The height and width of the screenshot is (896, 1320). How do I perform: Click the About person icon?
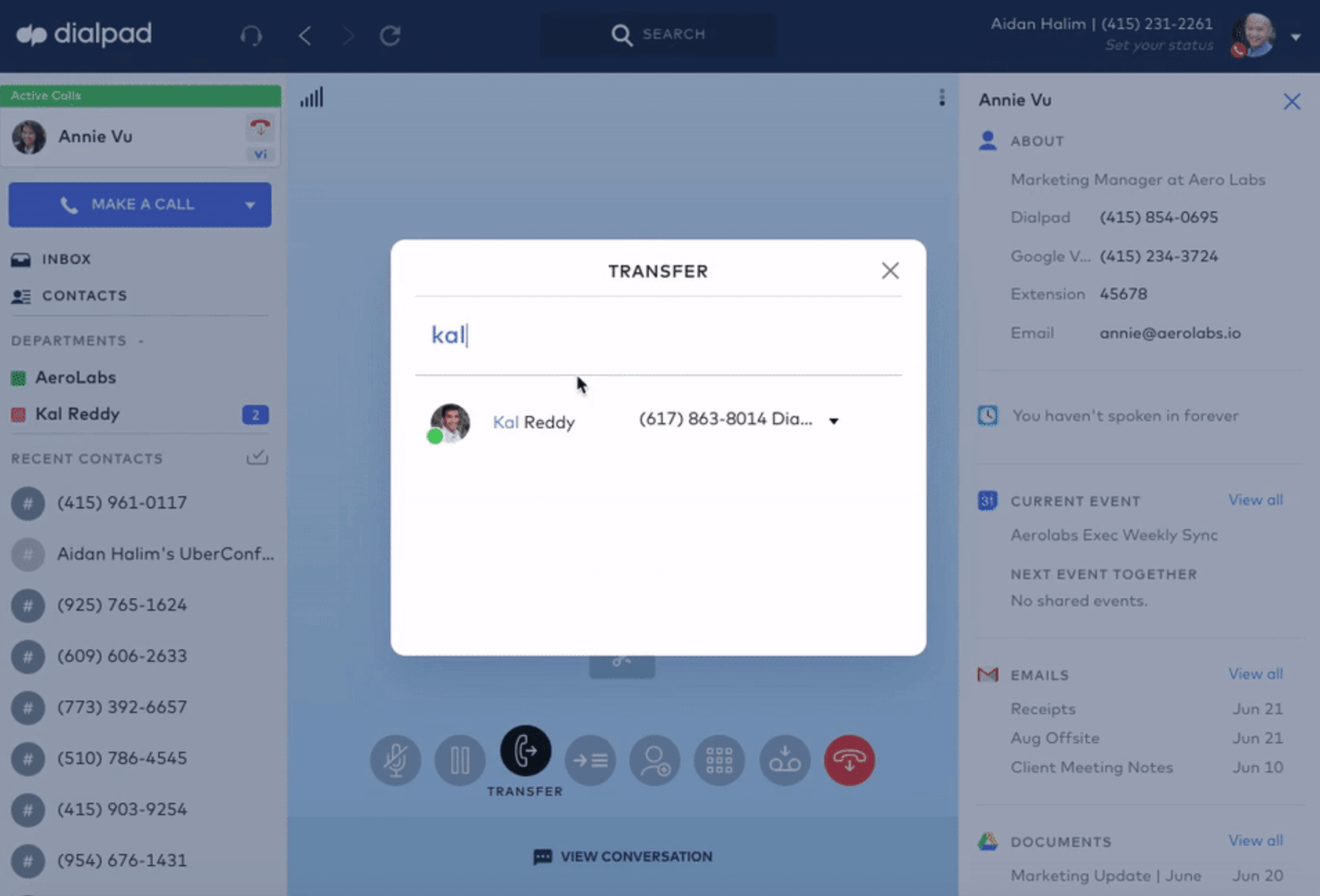tap(988, 141)
